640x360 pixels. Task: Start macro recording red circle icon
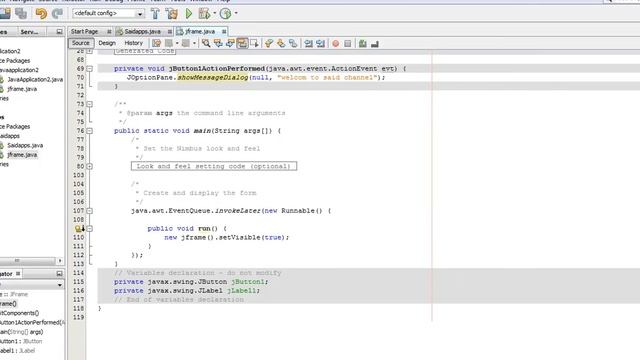click(336, 44)
